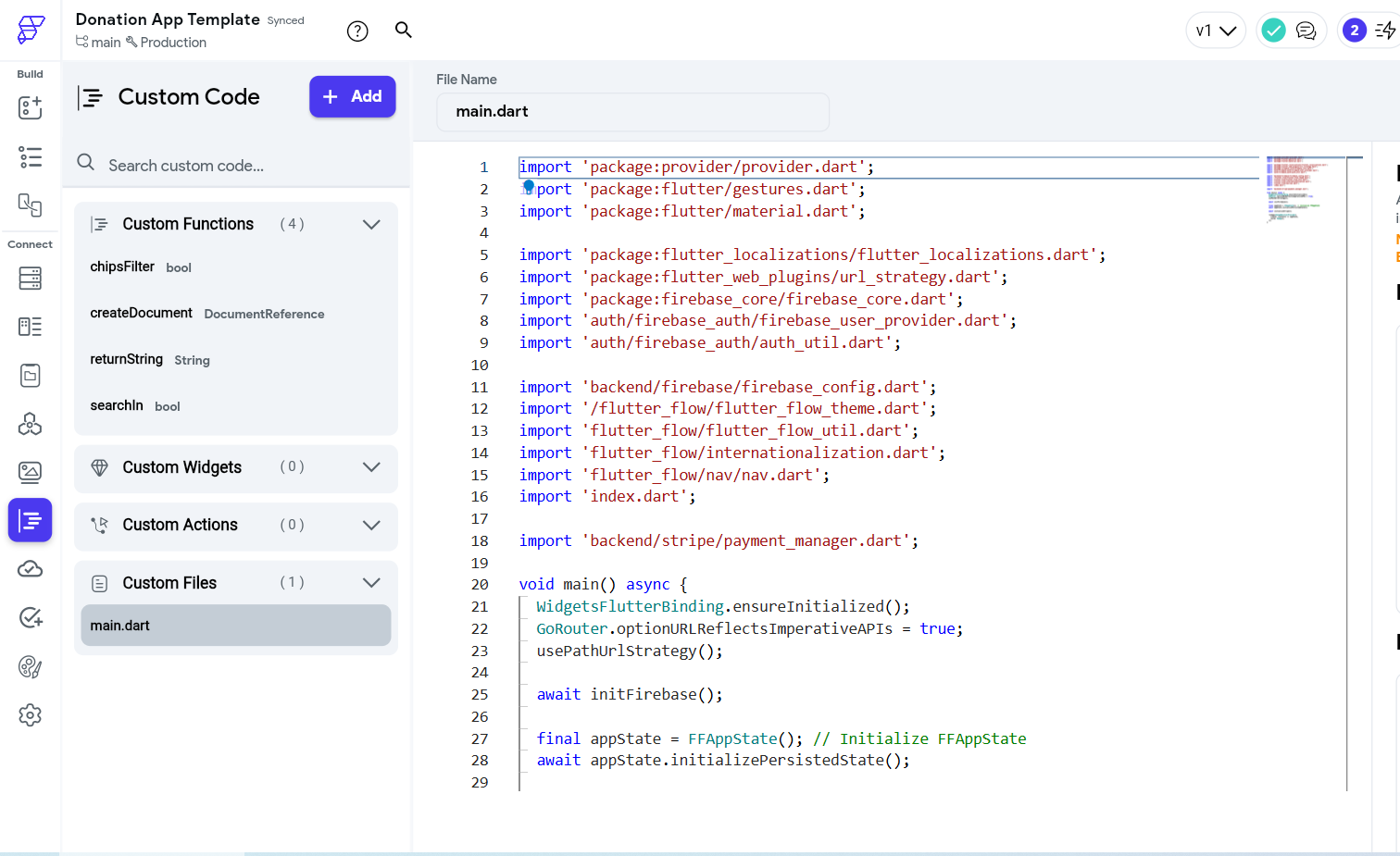Expand the Custom Actions section

coord(371,526)
